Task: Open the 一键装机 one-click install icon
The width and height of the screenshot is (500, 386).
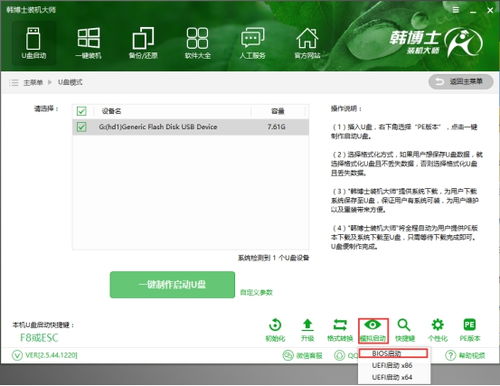Action: click(88, 43)
